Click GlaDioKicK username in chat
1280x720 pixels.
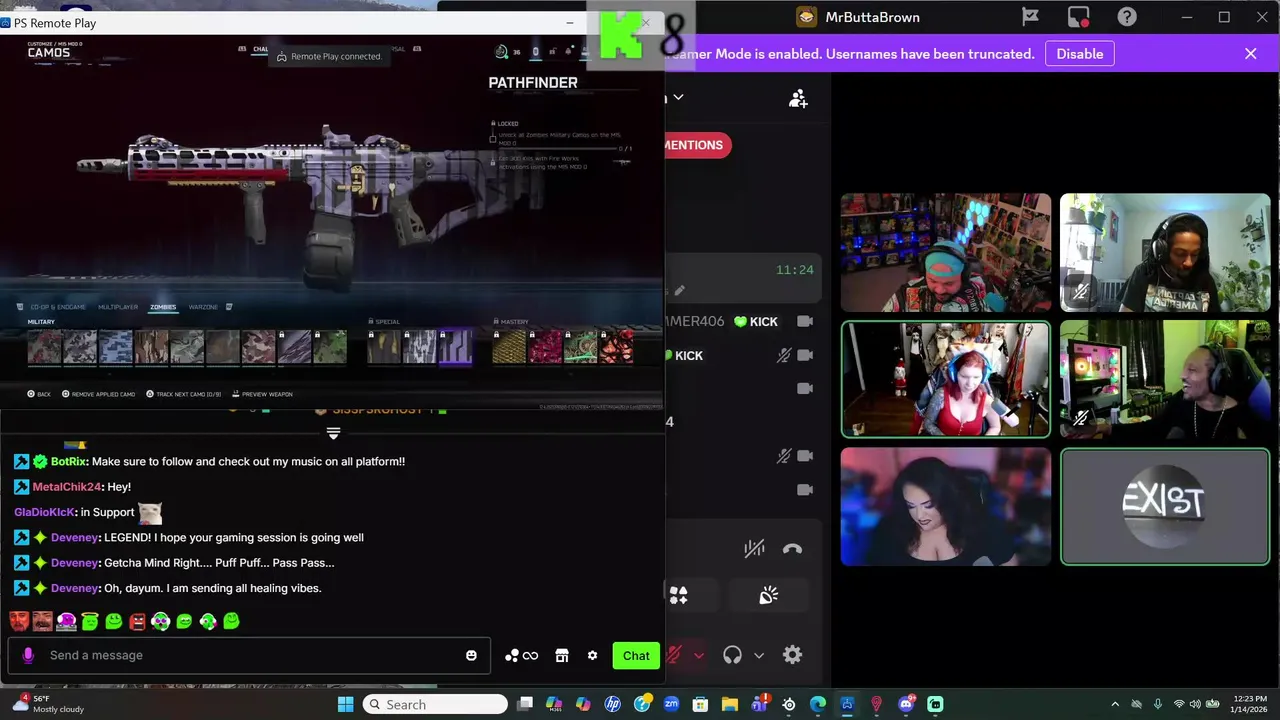coord(44,512)
